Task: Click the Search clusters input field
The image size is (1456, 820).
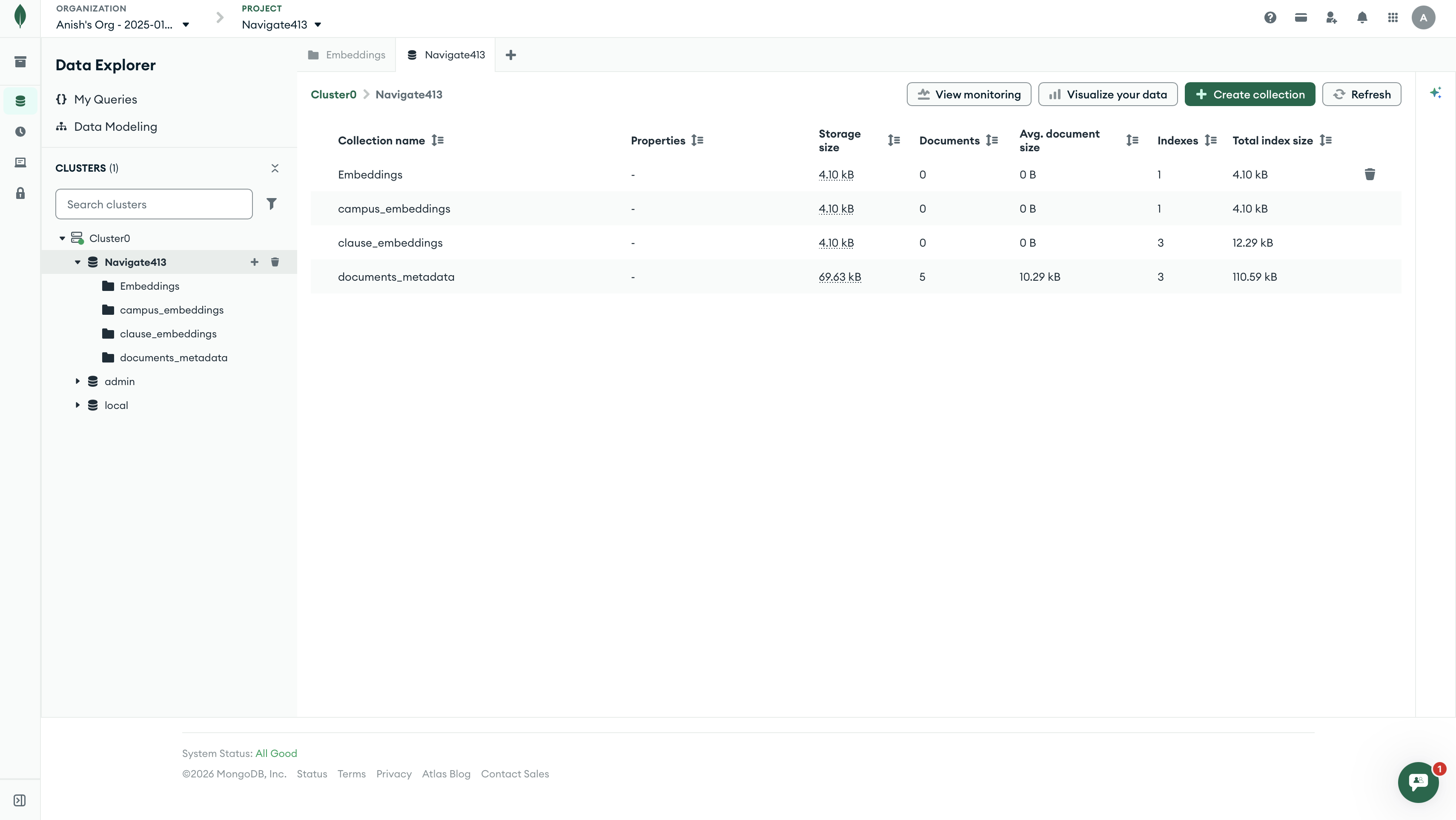Action: [154, 204]
